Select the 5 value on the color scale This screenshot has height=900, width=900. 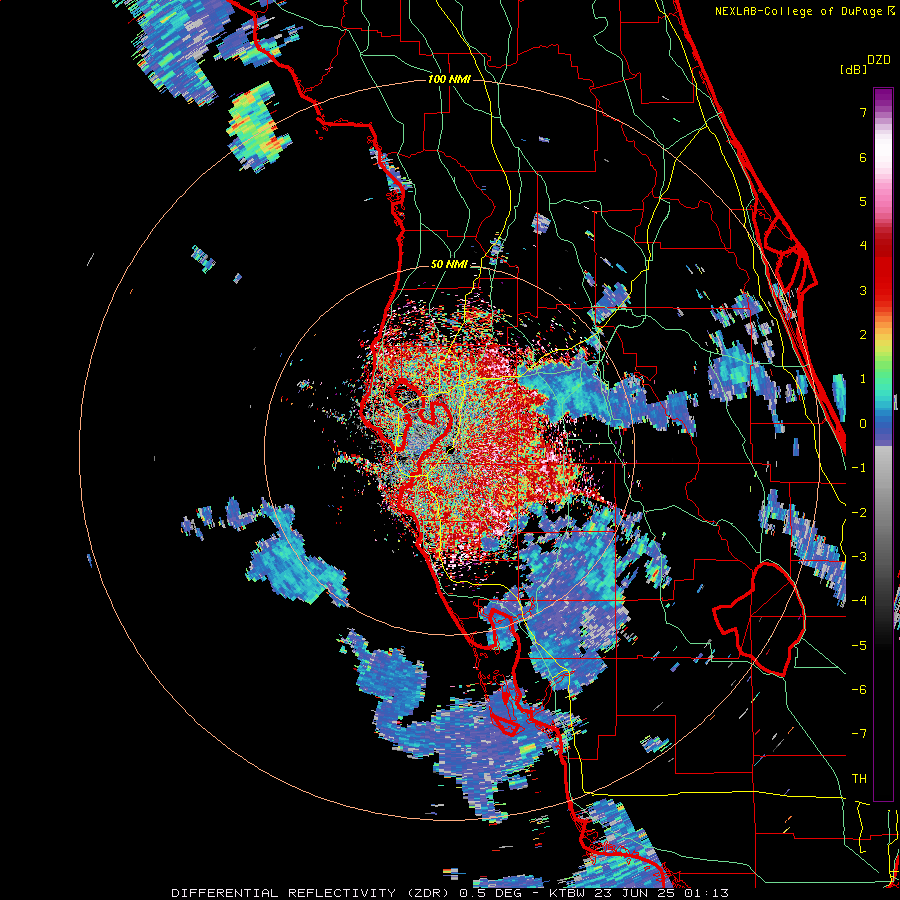coord(863,201)
